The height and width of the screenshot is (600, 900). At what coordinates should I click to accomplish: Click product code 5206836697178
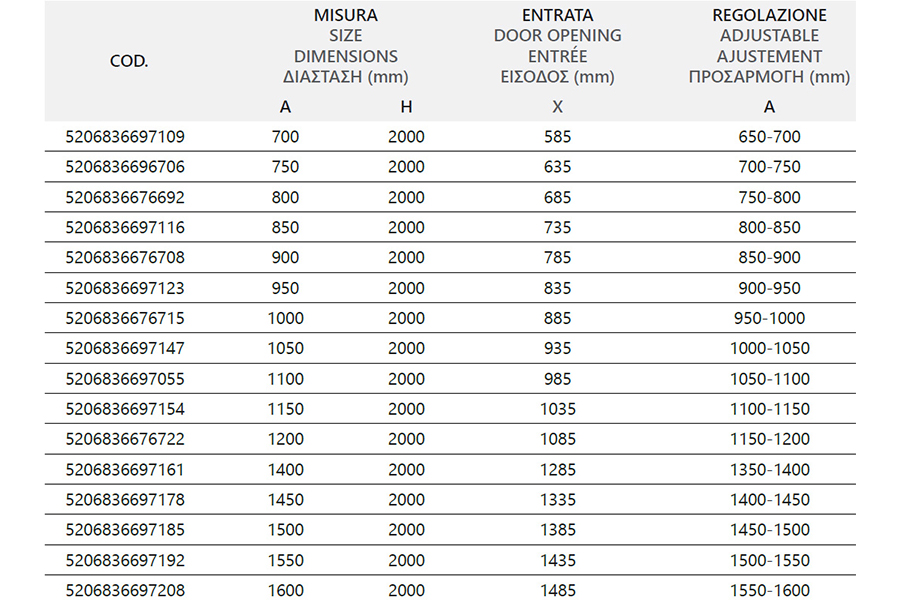pyautogui.click(x=125, y=500)
